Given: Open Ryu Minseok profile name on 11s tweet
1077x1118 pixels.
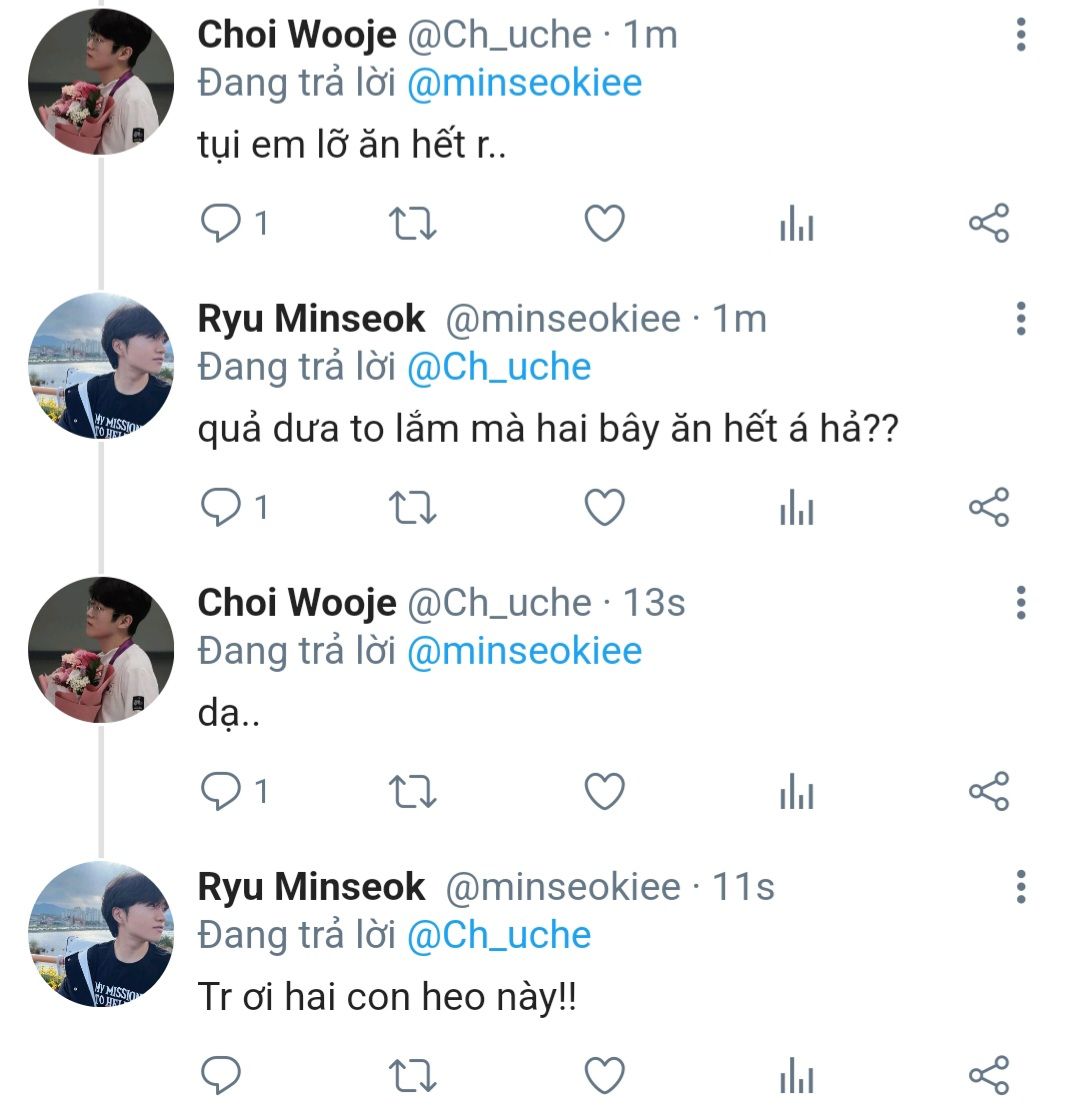Looking at the screenshot, I should 311,887.
